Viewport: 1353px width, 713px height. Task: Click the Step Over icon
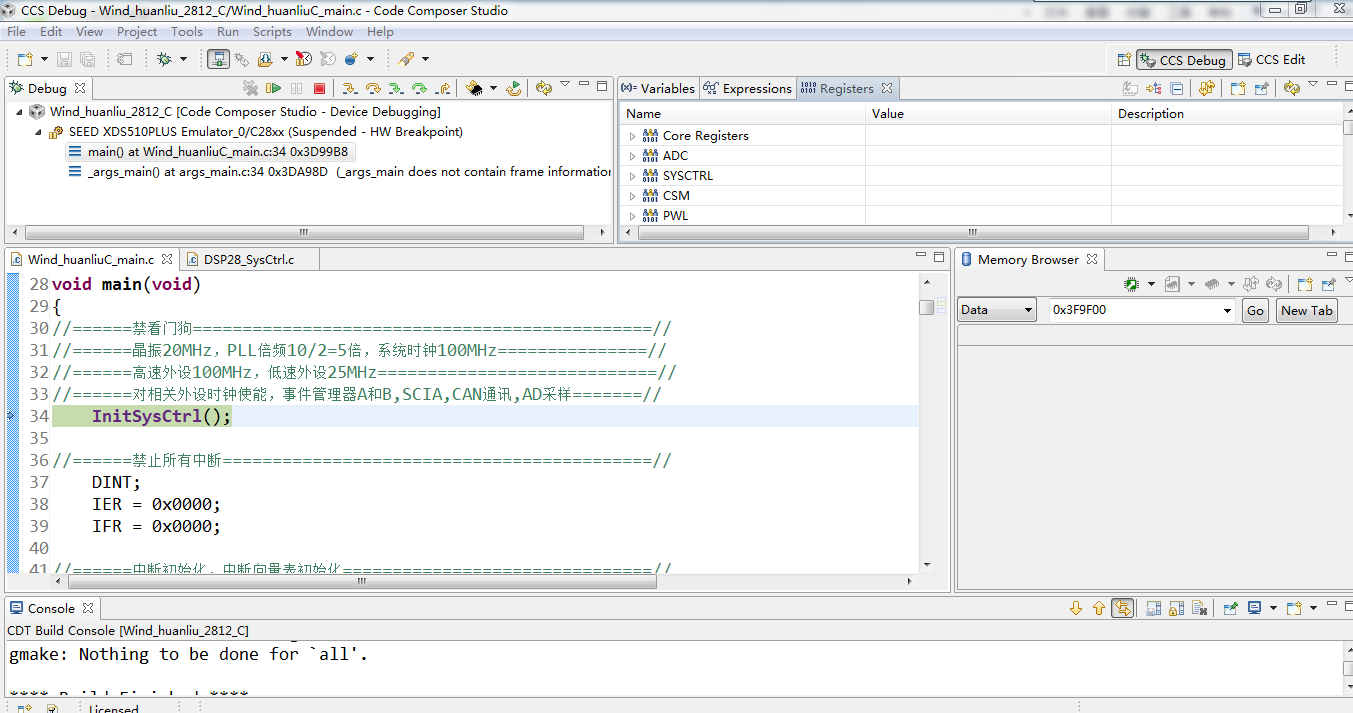tap(373, 88)
